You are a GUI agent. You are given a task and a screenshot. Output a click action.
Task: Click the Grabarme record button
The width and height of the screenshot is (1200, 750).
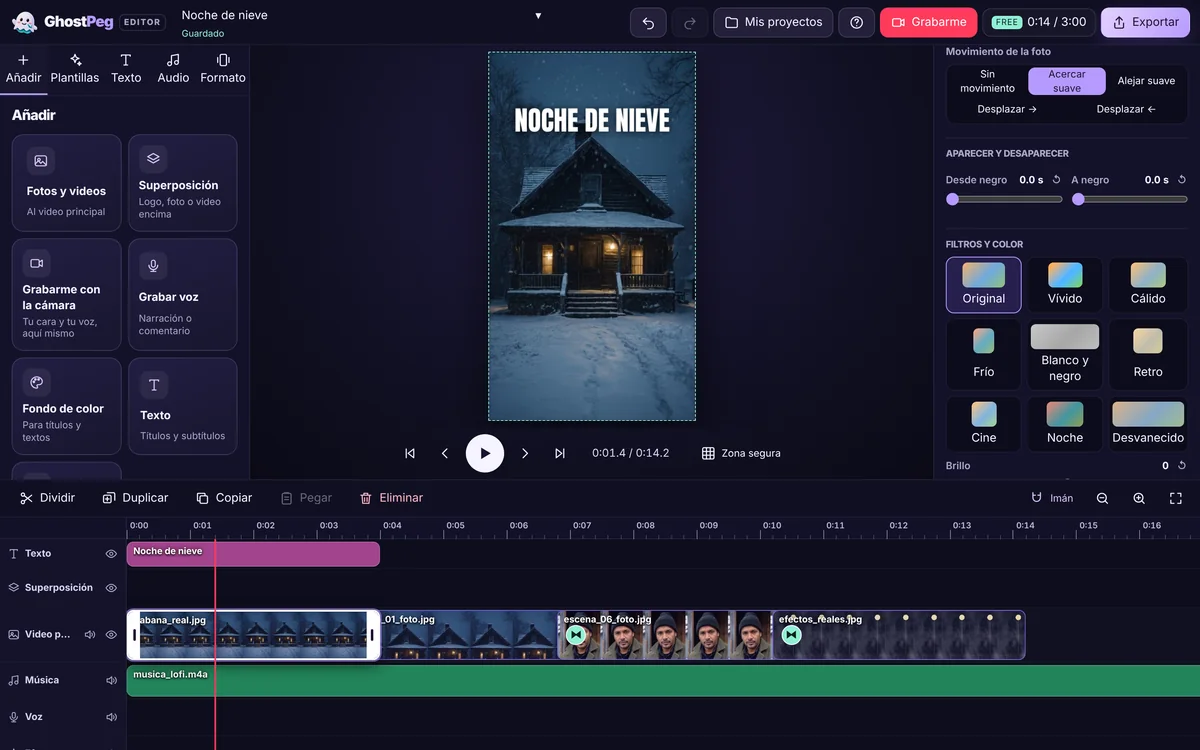(928, 22)
